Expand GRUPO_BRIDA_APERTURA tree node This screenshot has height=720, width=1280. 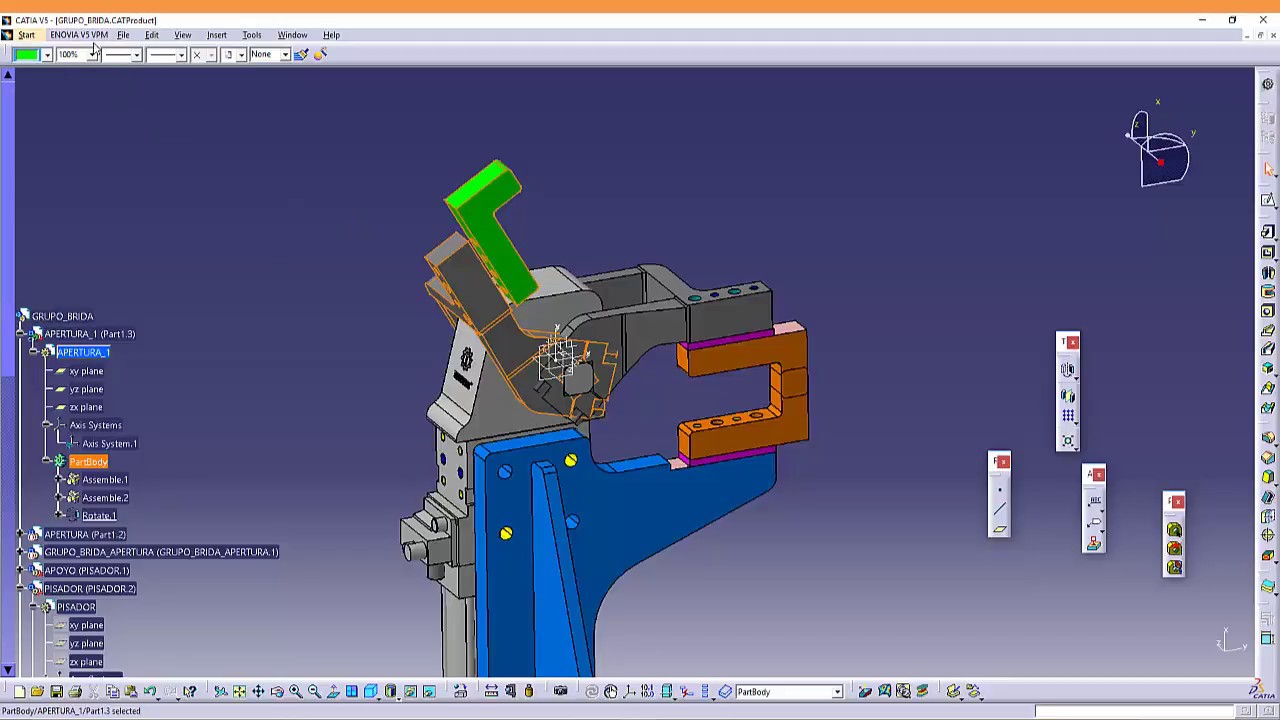21,552
